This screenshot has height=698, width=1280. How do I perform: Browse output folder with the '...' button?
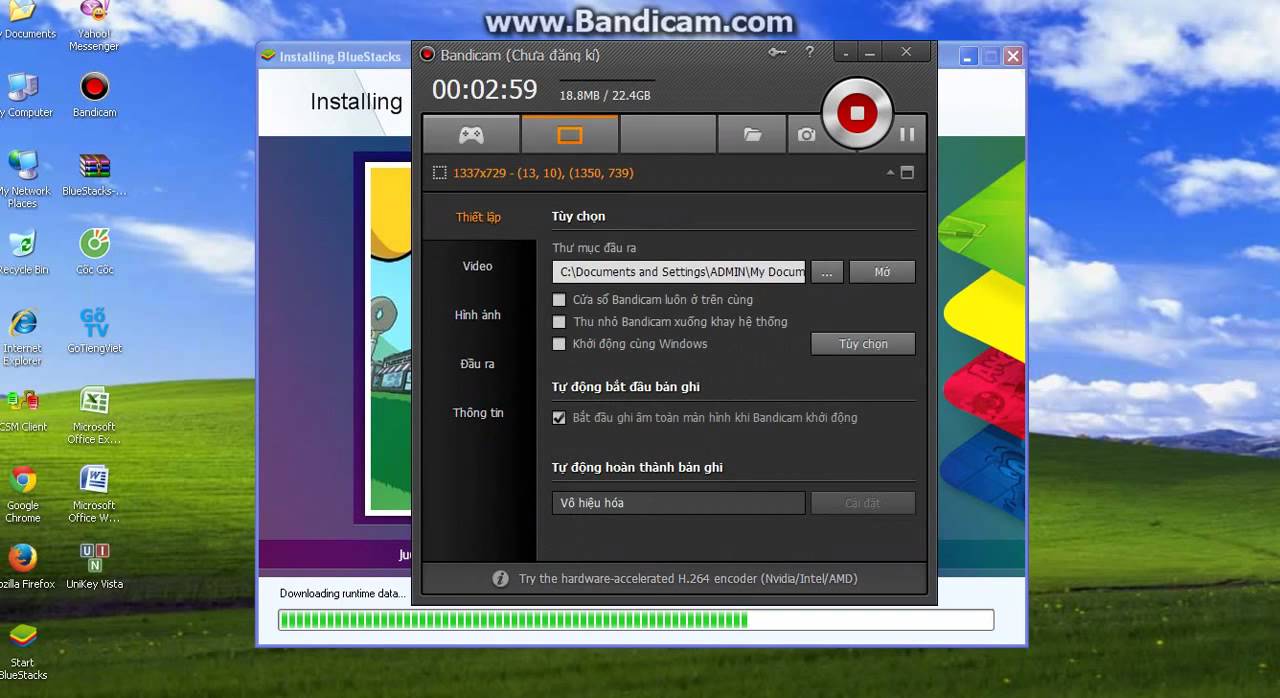click(827, 272)
